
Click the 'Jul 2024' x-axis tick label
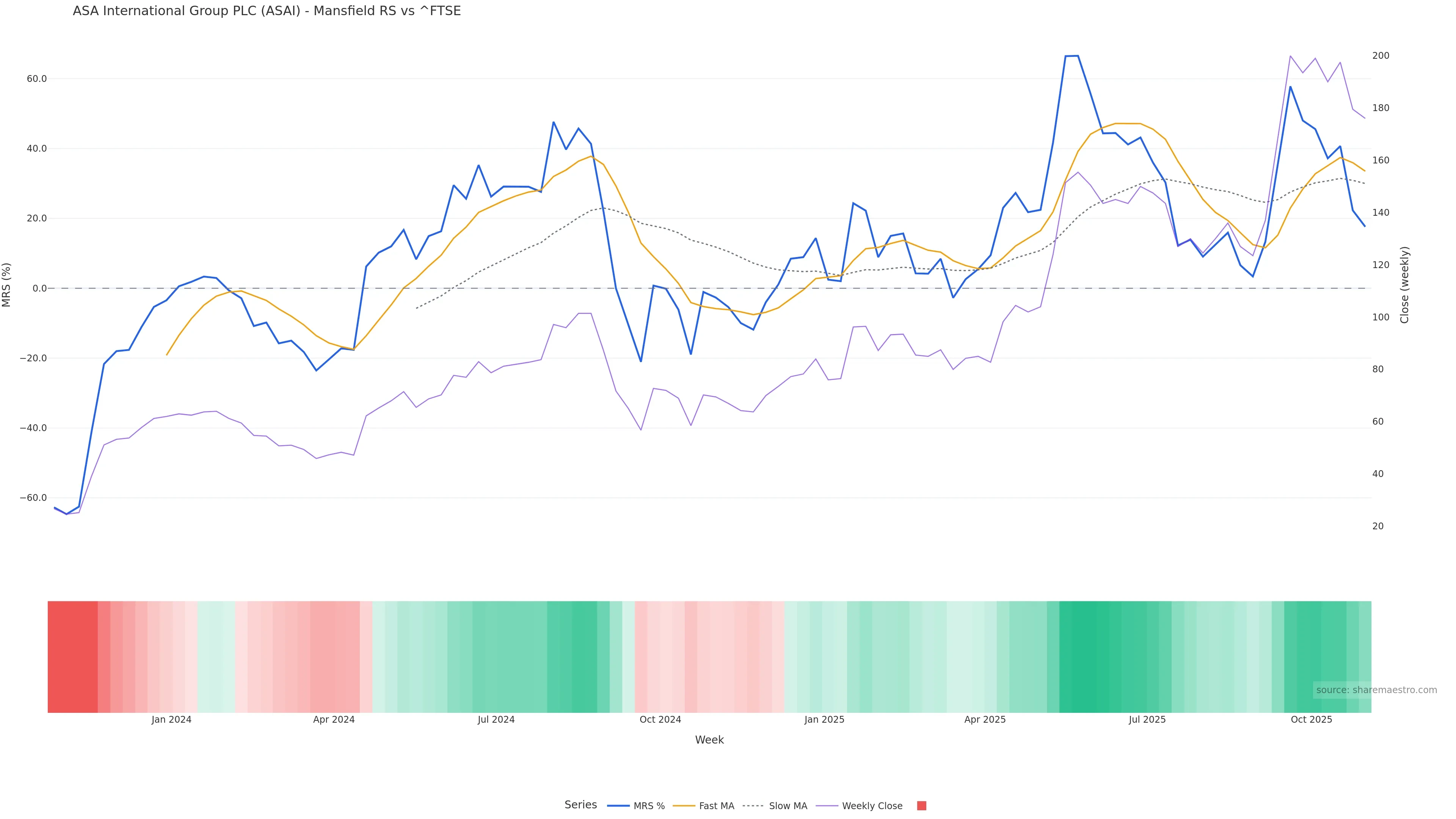(x=496, y=720)
